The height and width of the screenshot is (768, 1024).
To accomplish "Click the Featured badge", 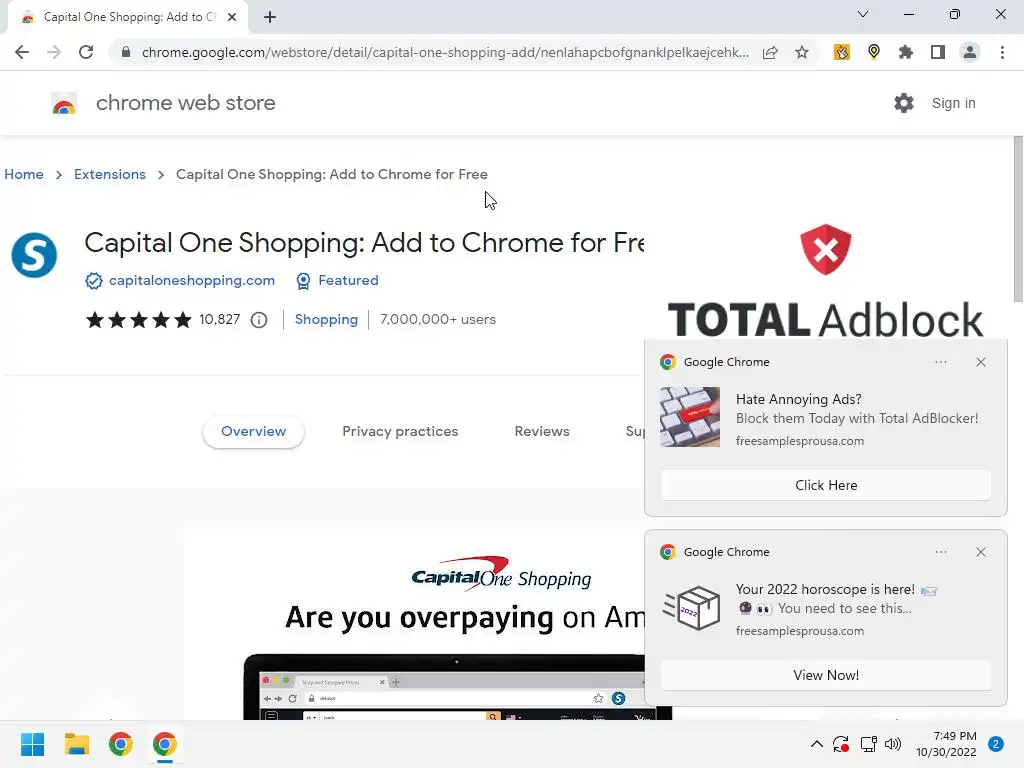I will point(337,280).
